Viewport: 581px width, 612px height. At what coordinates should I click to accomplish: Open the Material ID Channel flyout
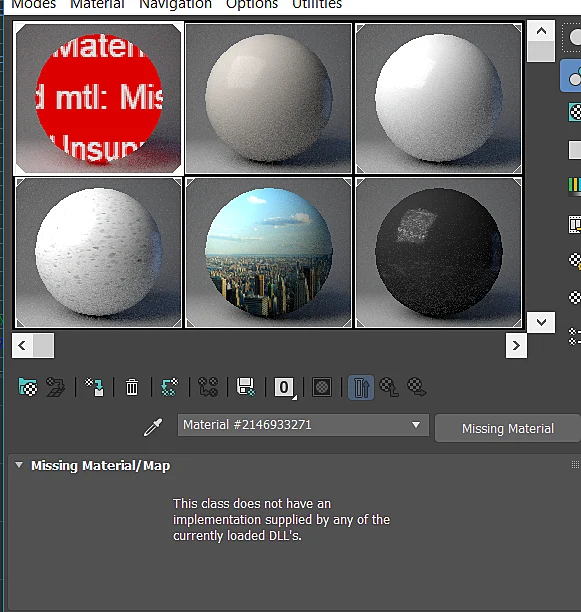(x=284, y=388)
